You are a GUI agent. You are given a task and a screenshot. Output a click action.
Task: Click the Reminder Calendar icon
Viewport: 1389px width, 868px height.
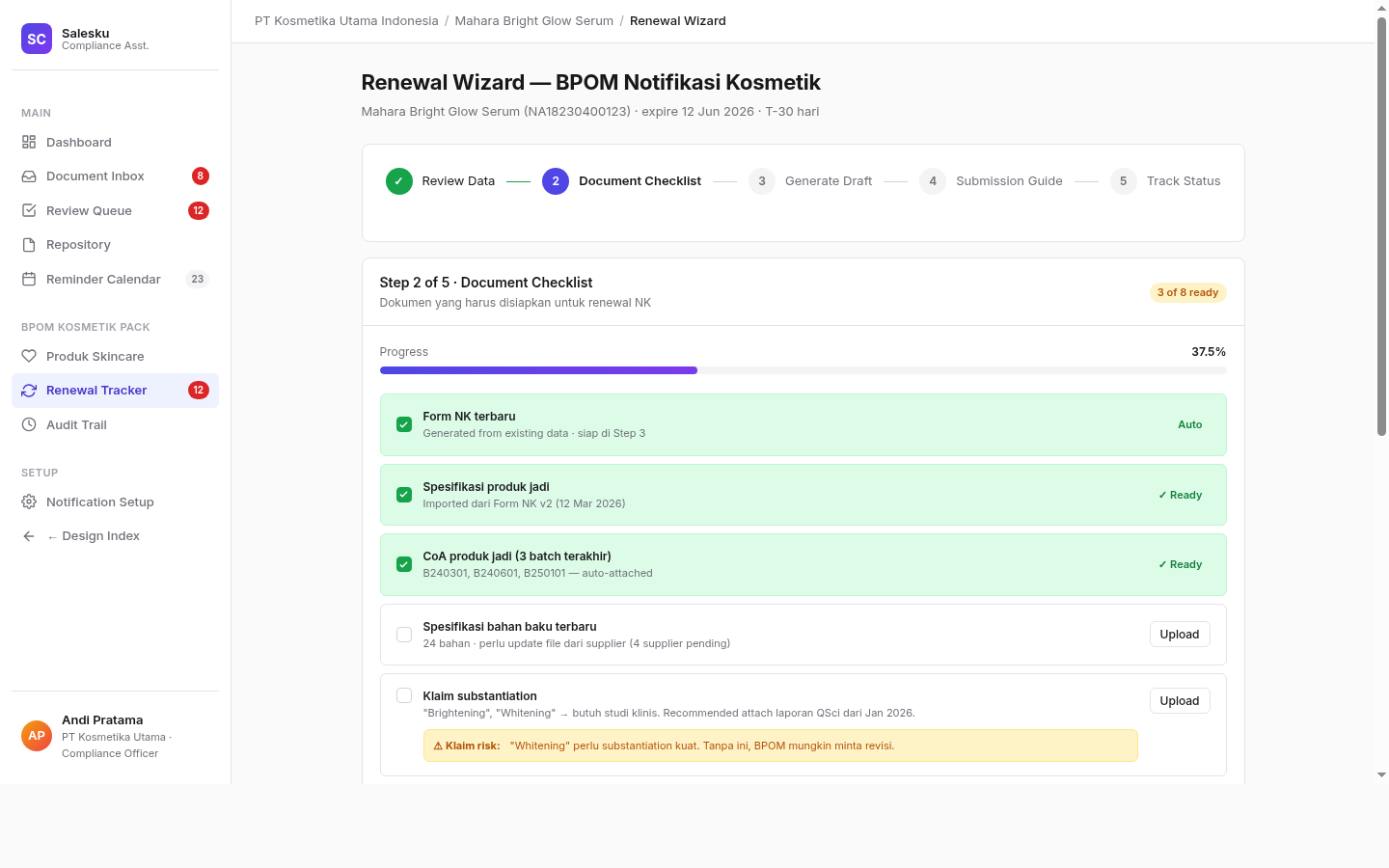point(29,279)
